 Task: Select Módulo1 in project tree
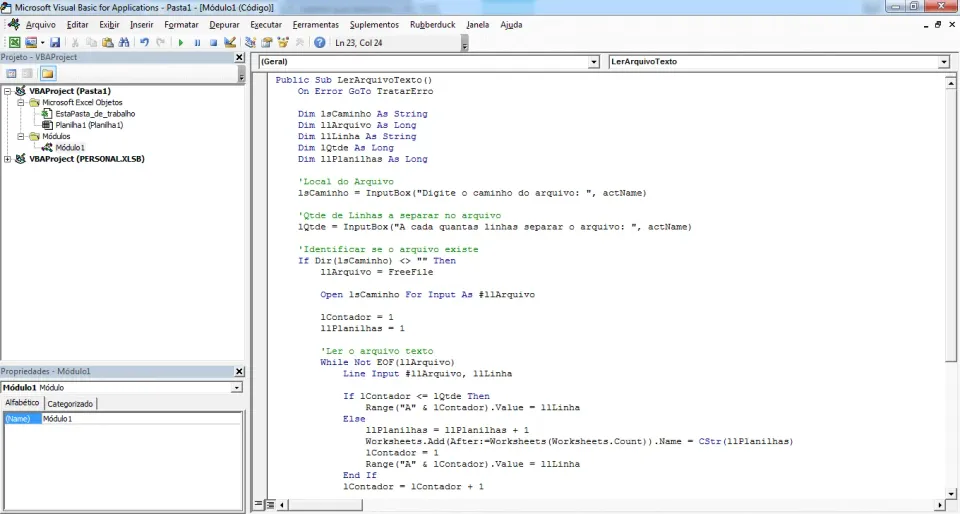[70, 147]
